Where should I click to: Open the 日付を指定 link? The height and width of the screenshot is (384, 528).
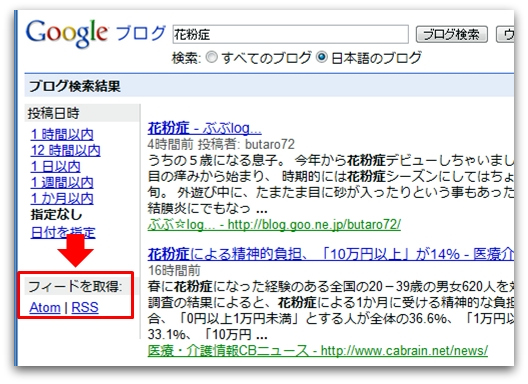click(63, 232)
